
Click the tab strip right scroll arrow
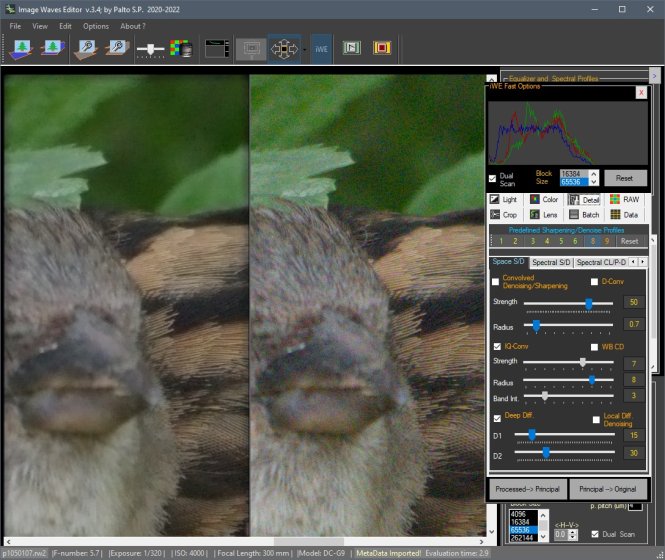click(x=643, y=262)
